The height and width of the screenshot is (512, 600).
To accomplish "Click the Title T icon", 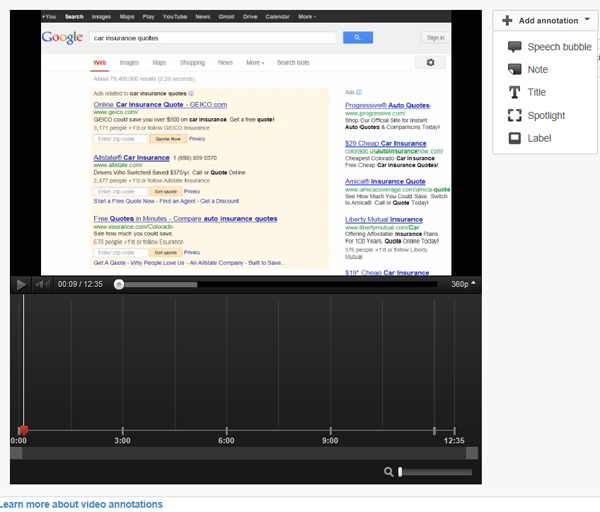I will pos(514,92).
